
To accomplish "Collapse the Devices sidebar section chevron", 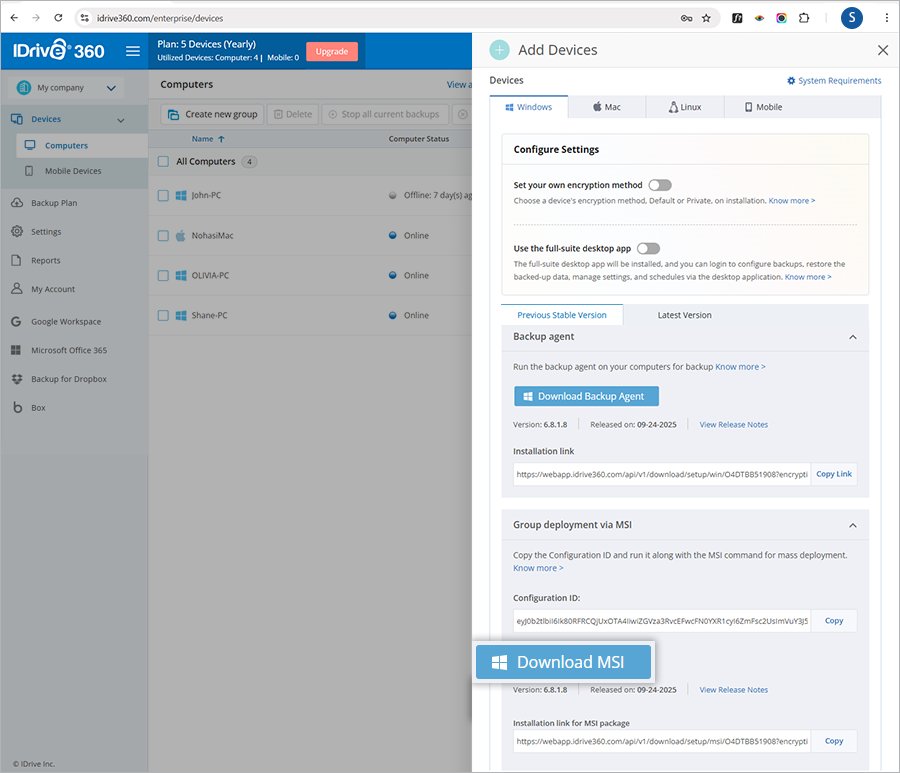I will tap(121, 120).
